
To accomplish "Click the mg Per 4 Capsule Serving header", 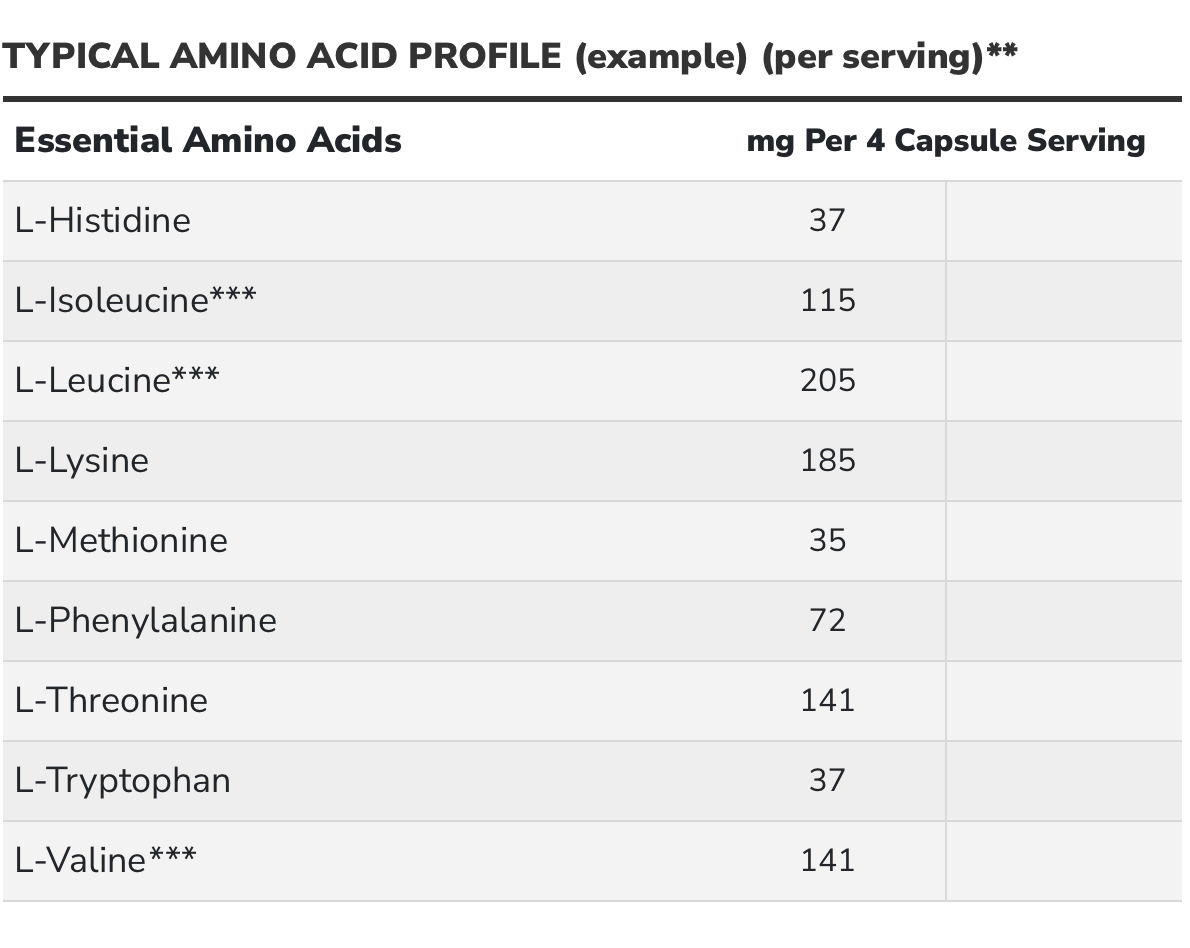I will click(x=945, y=140).
